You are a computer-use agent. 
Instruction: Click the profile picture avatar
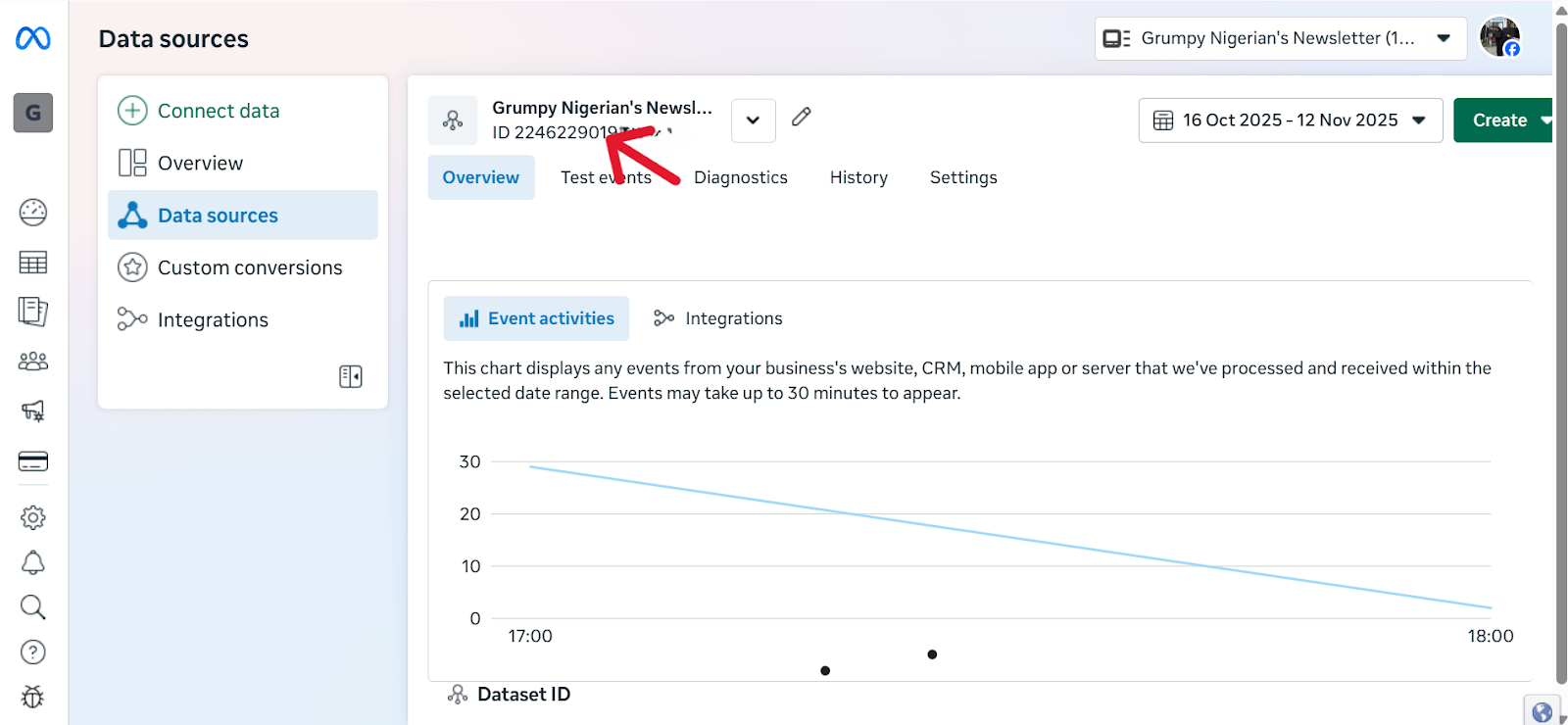1500,38
